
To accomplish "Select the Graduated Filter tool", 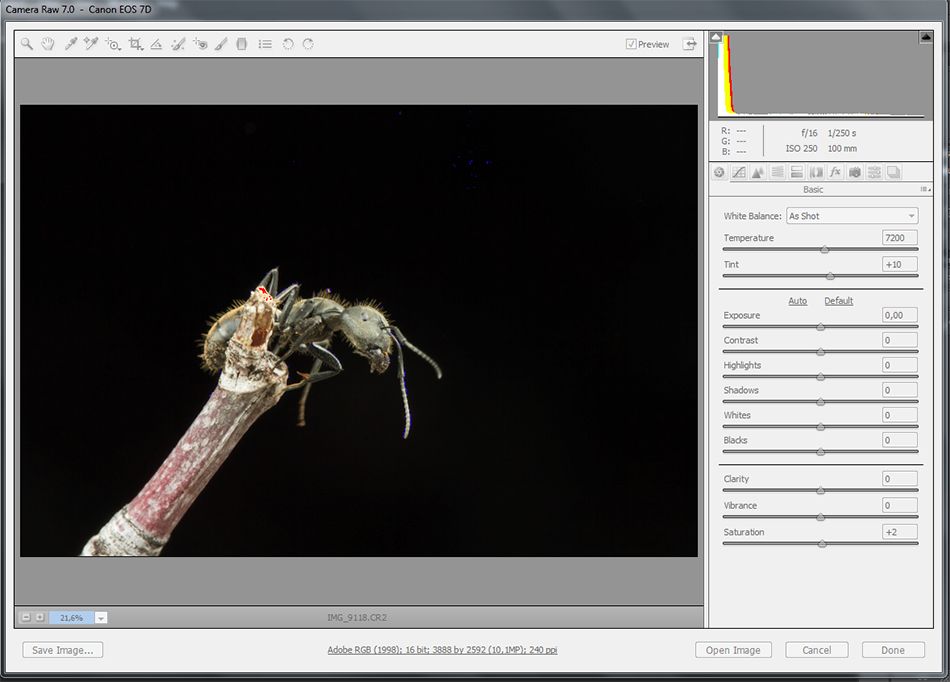I will click(242, 44).
